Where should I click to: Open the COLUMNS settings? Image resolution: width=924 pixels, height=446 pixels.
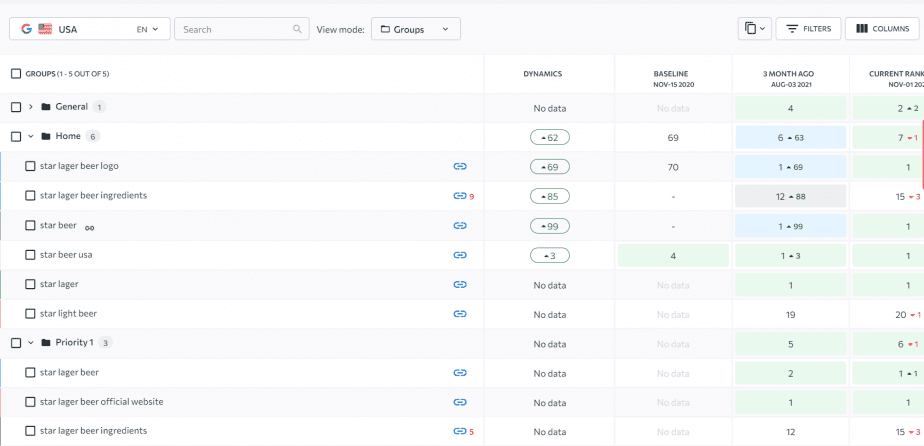(x=882, y=28)
